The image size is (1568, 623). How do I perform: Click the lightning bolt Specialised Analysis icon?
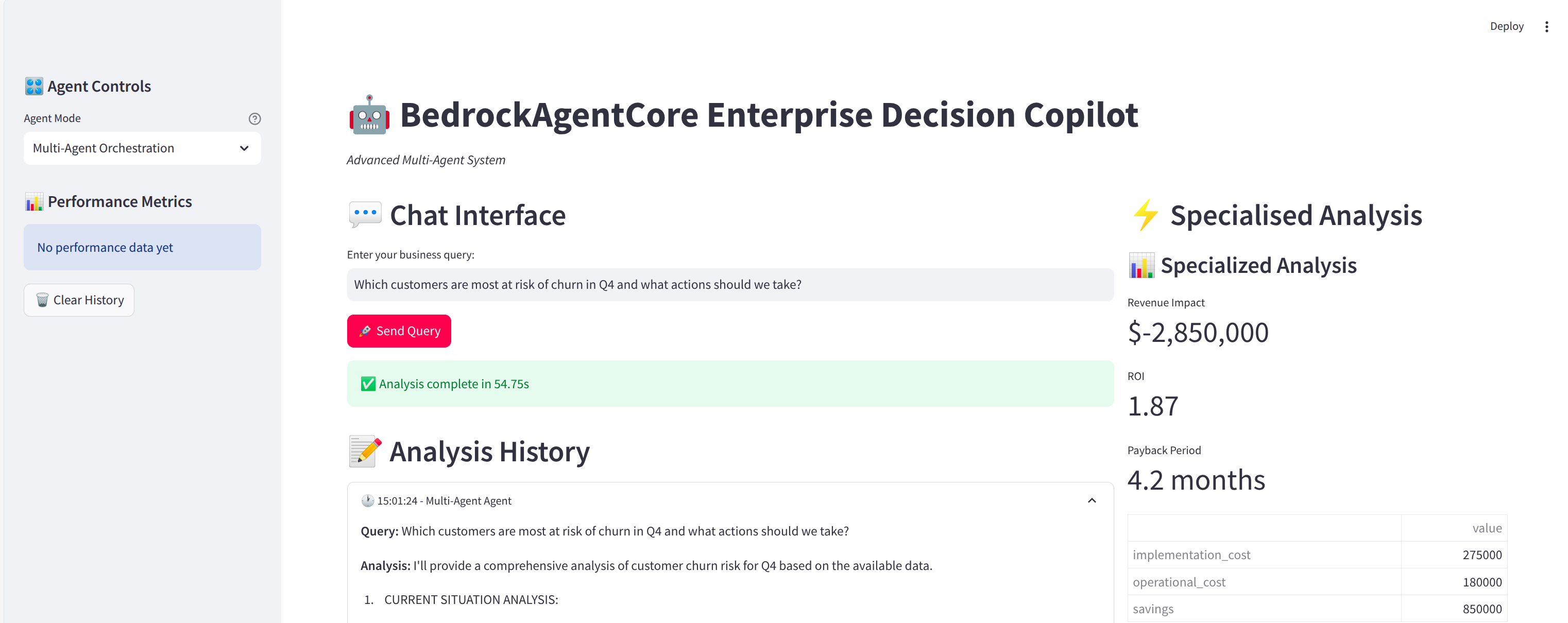(1145, 215)
